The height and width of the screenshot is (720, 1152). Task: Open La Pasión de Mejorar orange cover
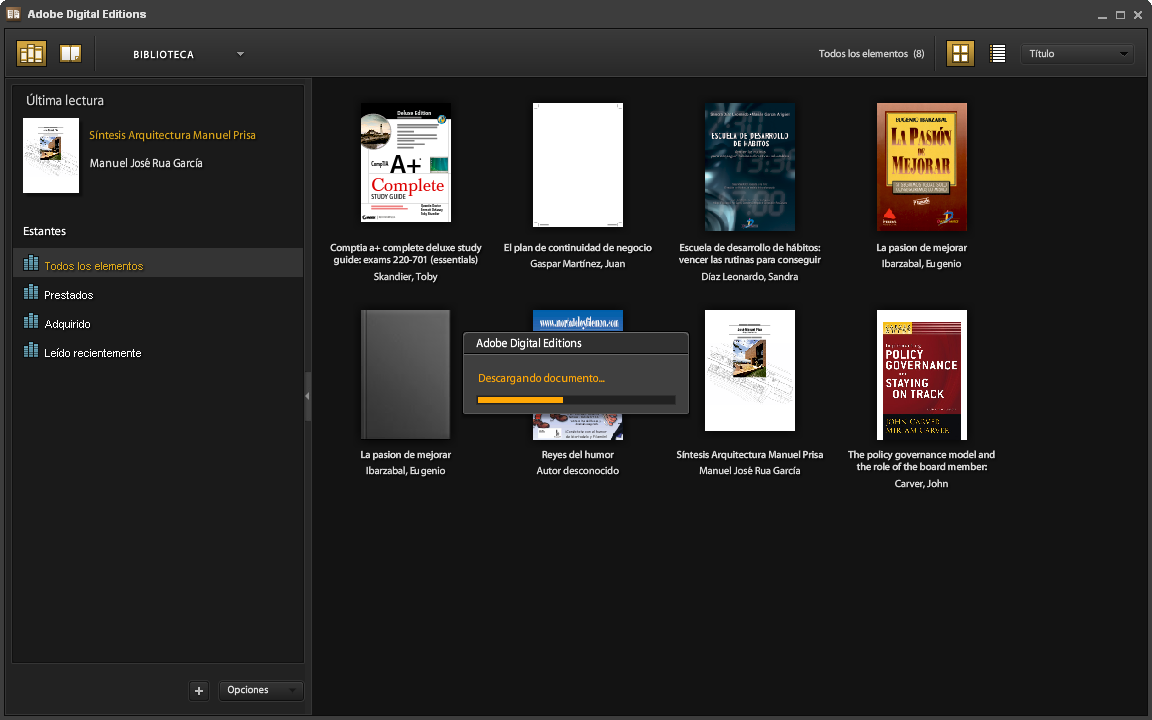click(921, 167)
